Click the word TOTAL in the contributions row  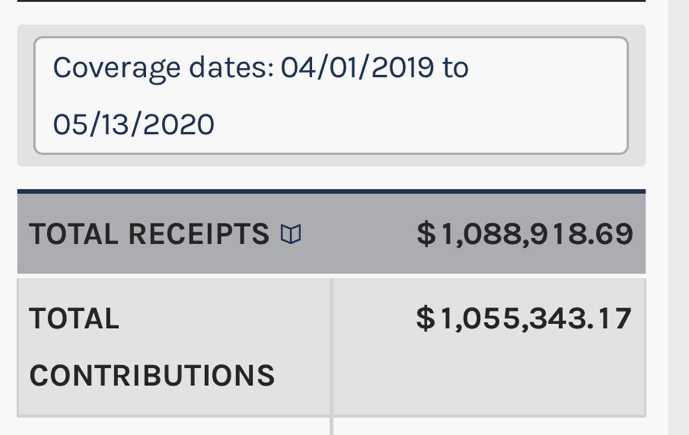point(74,319)
